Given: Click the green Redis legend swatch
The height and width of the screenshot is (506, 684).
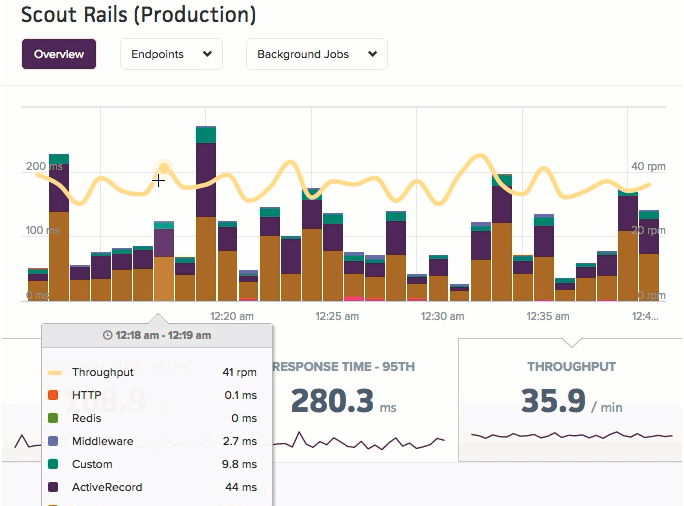Looking at the screenshot, I should pos(53,418).
